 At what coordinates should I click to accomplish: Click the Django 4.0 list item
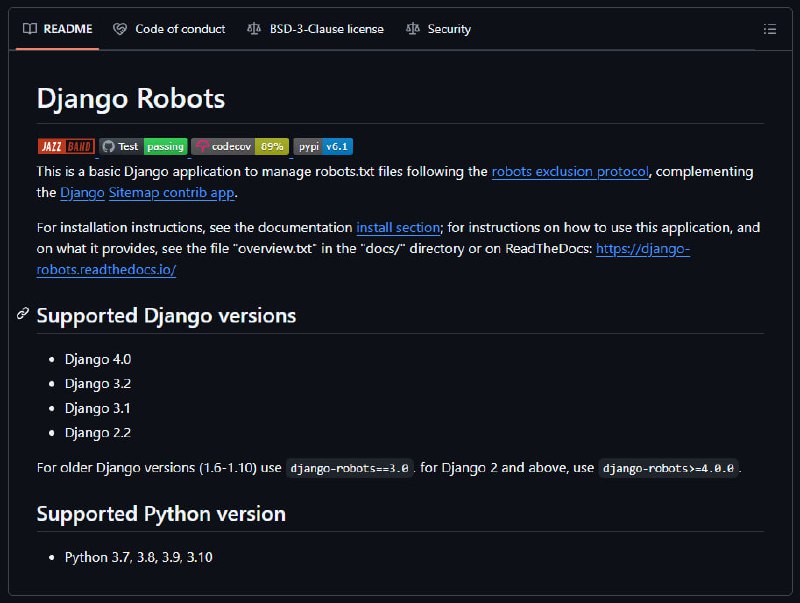pos(98,359)
